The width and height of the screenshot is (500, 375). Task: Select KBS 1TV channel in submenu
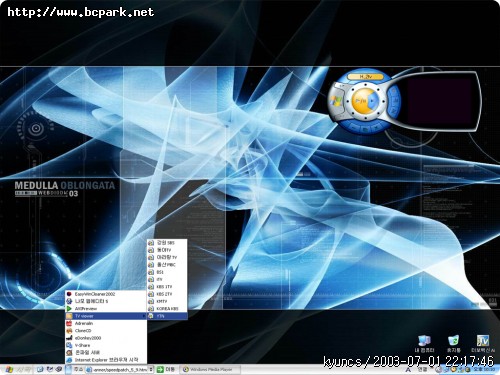tap(167, 287)
